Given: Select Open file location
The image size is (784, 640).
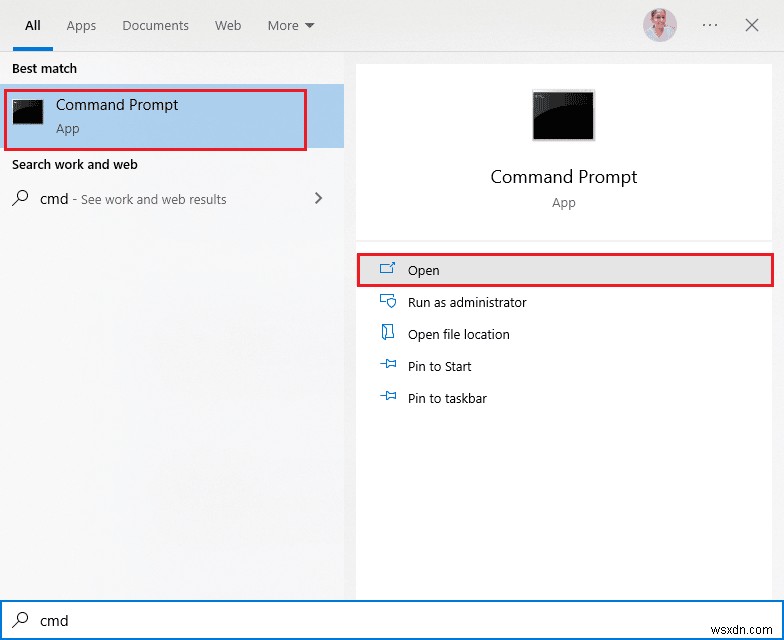Looking at the screenshot, I should 565,334.
